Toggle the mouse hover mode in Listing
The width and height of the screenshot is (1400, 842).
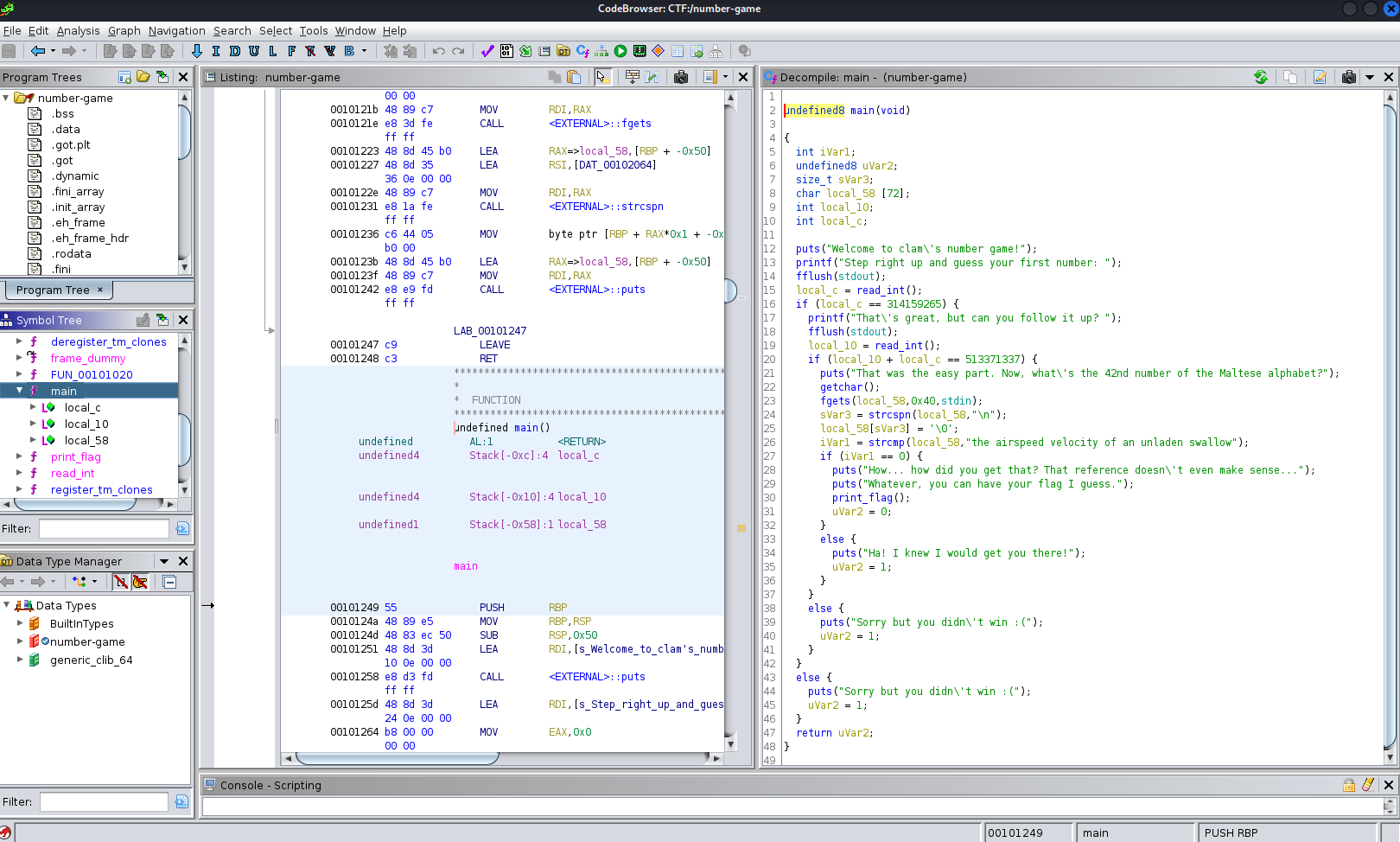(602, 77)
